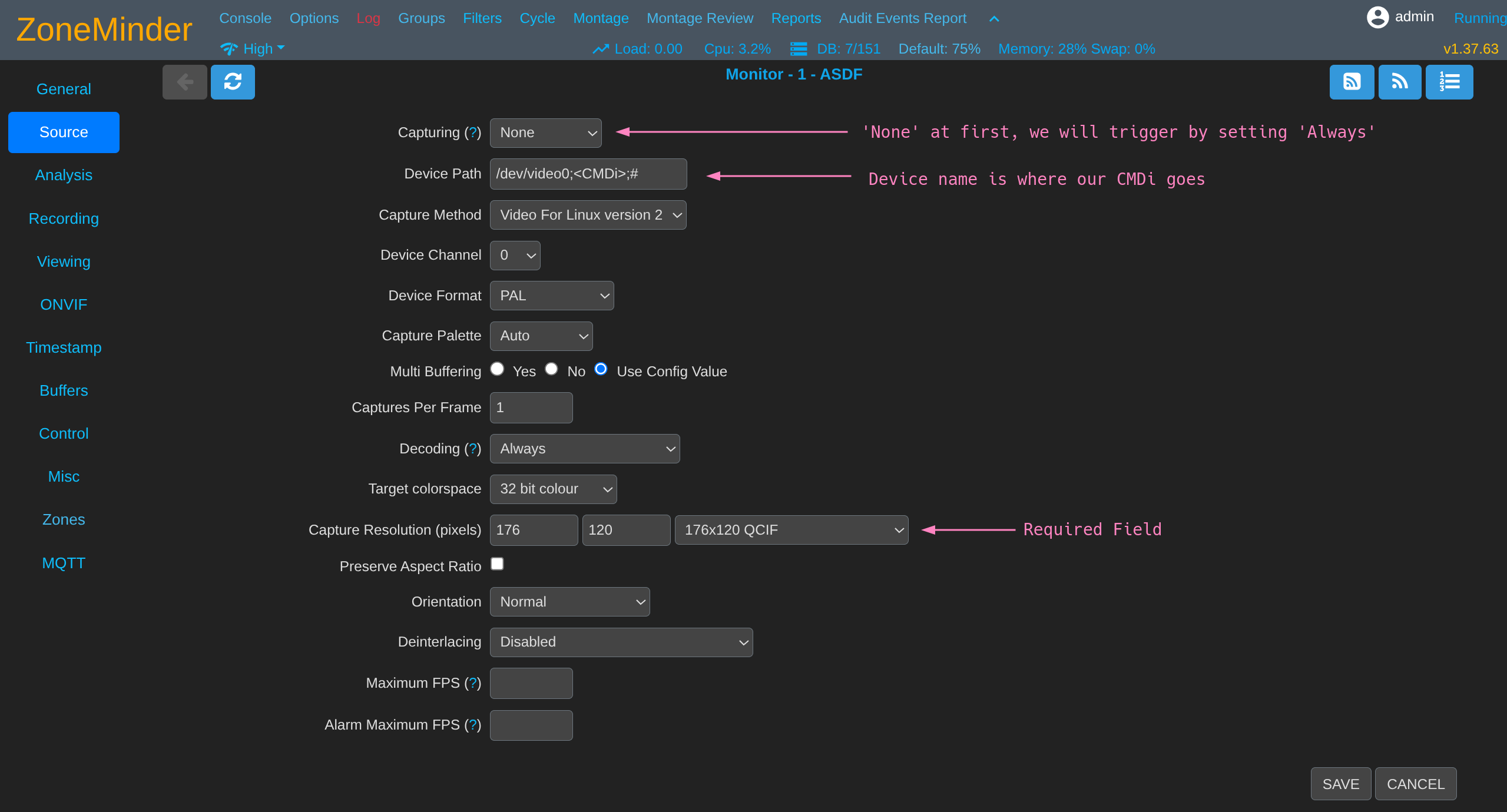The height and width of the screenshot is (812, 1507).
Task: Enable Preserve Aspect Ratio checkbox
Action: [498, 564]
